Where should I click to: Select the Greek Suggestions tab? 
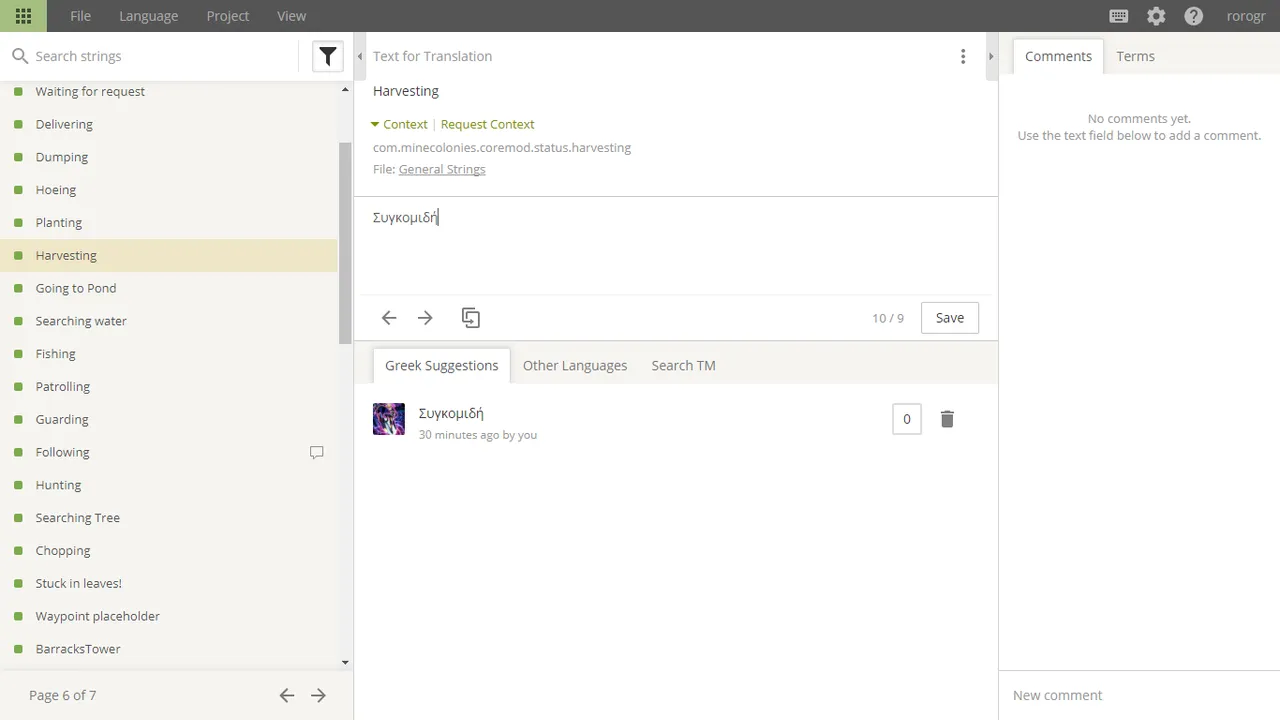click(441, 365)
